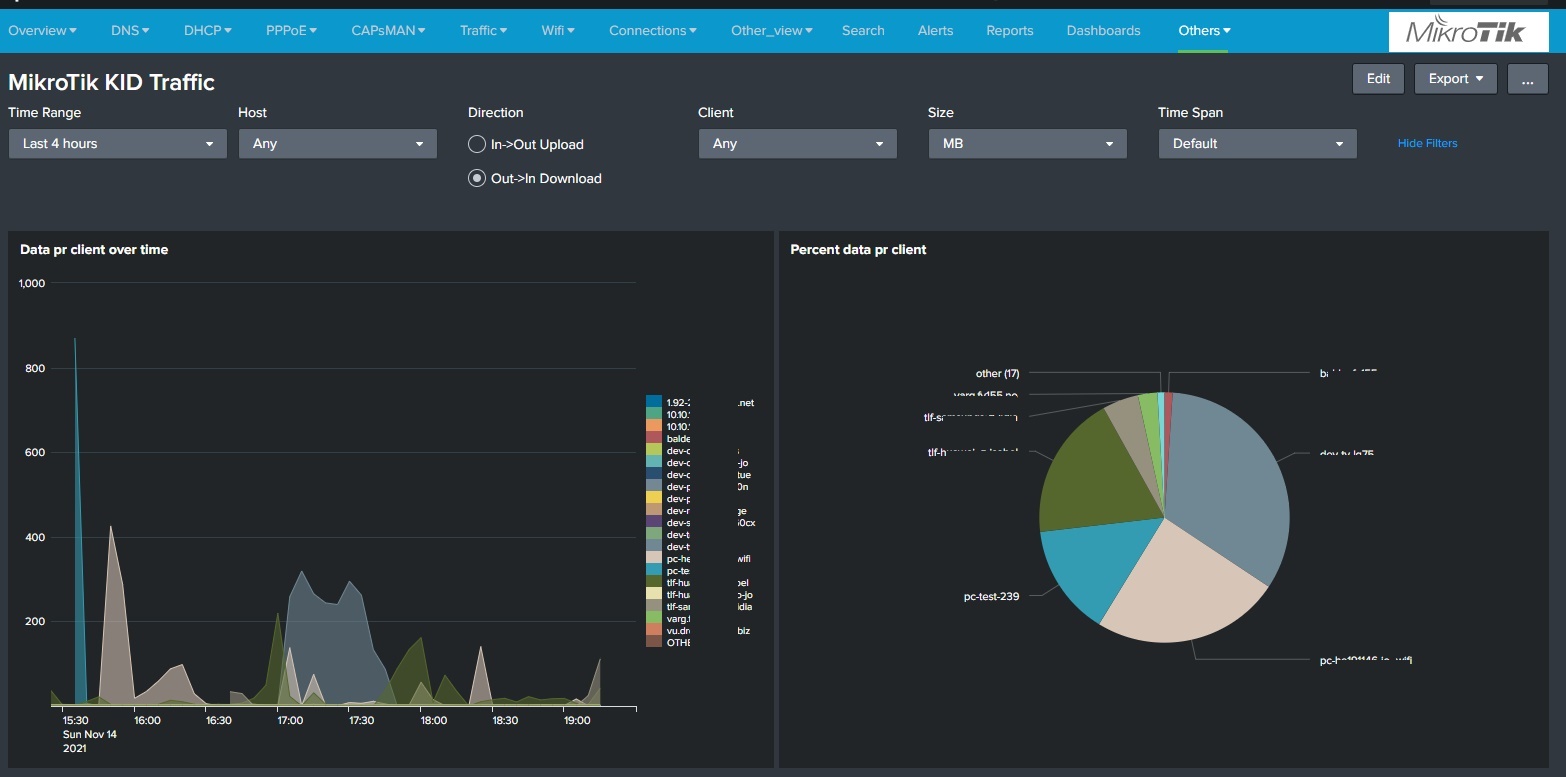Image resolution: width=1566 pixels, height=777 pixels.
Task: Click the blue 1.92 legend swatch
Action: point(654,402)
